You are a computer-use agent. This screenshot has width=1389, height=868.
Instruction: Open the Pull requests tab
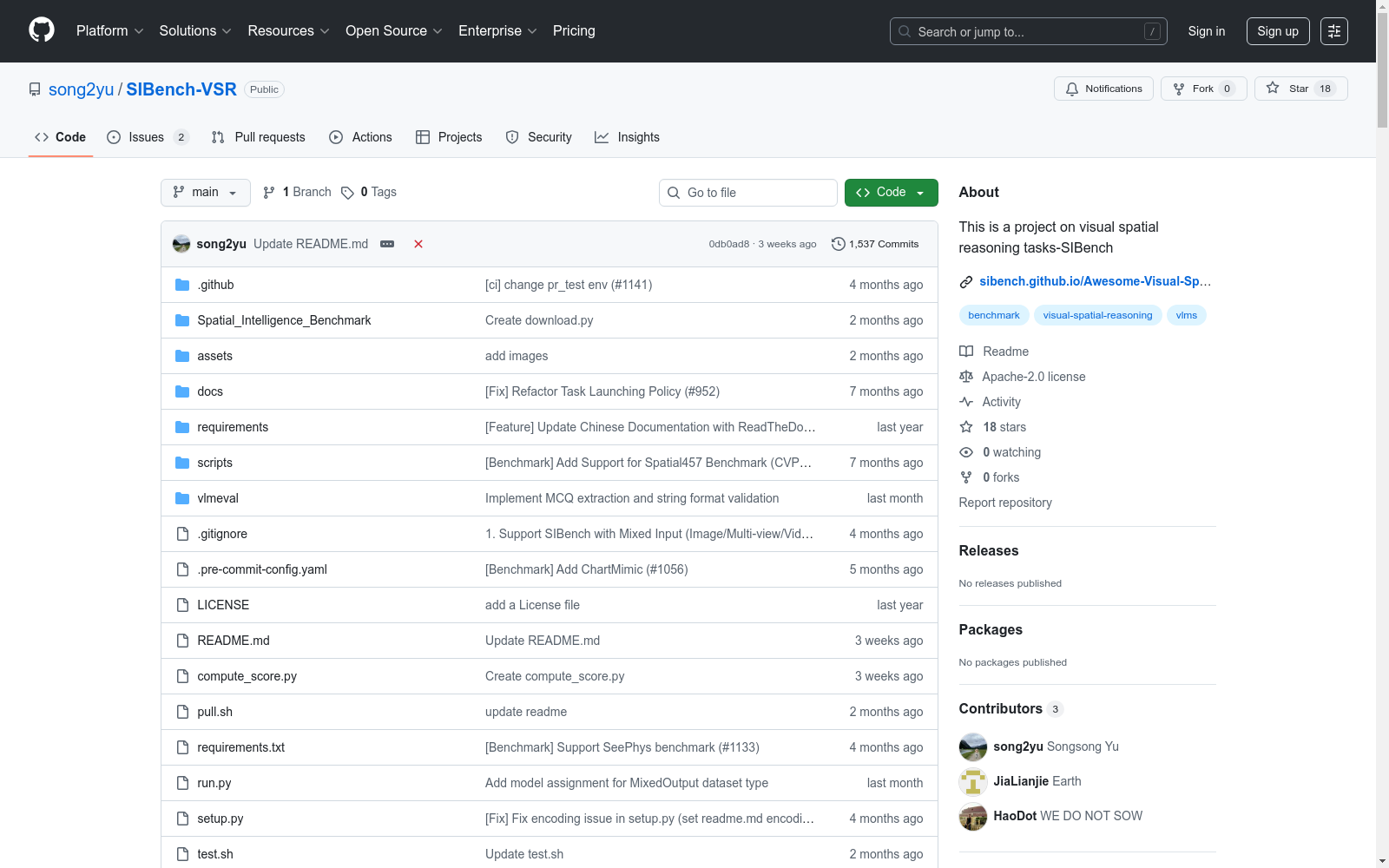(259, 137)
